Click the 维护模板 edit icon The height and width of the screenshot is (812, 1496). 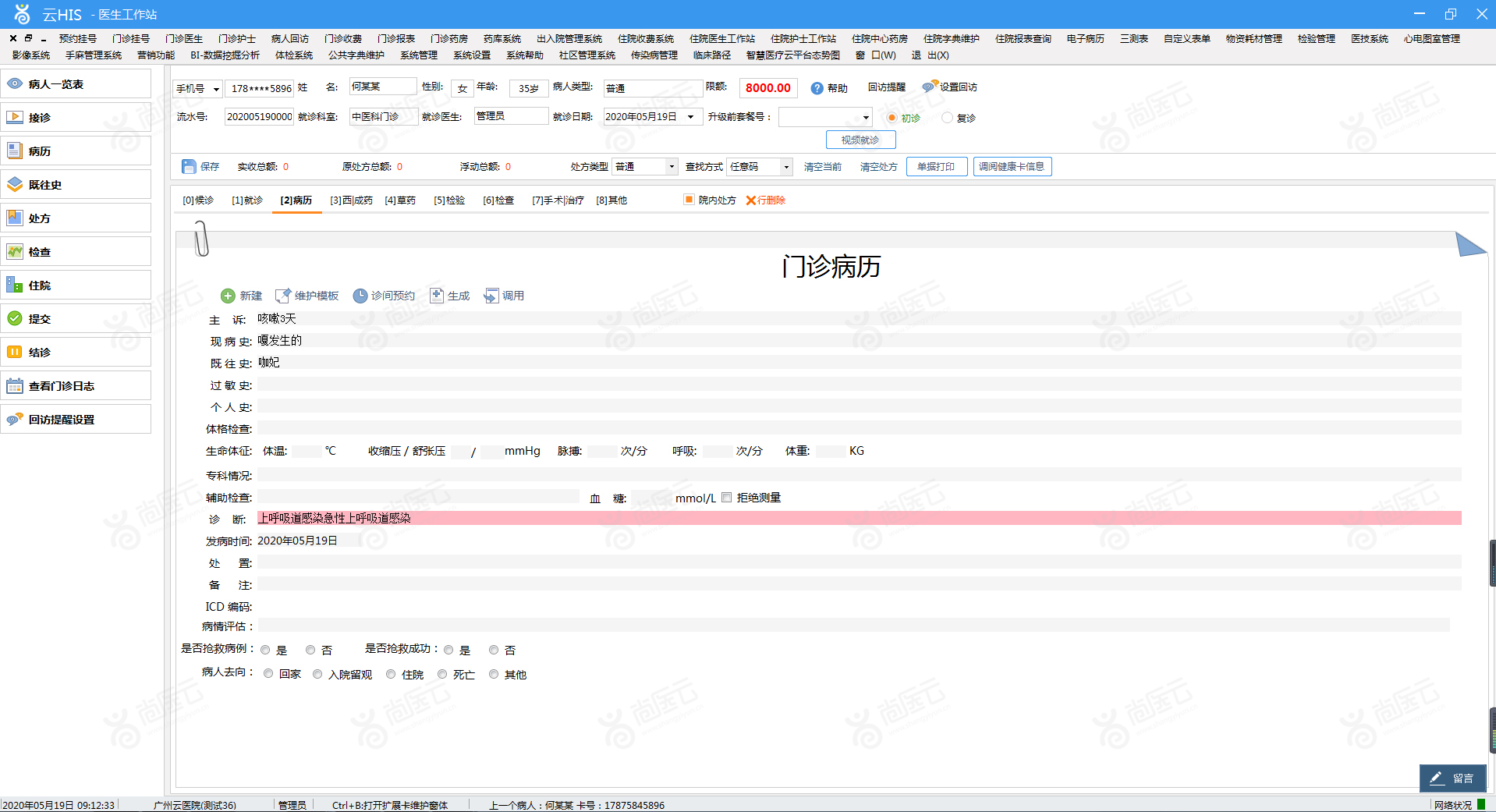[282, 296]
